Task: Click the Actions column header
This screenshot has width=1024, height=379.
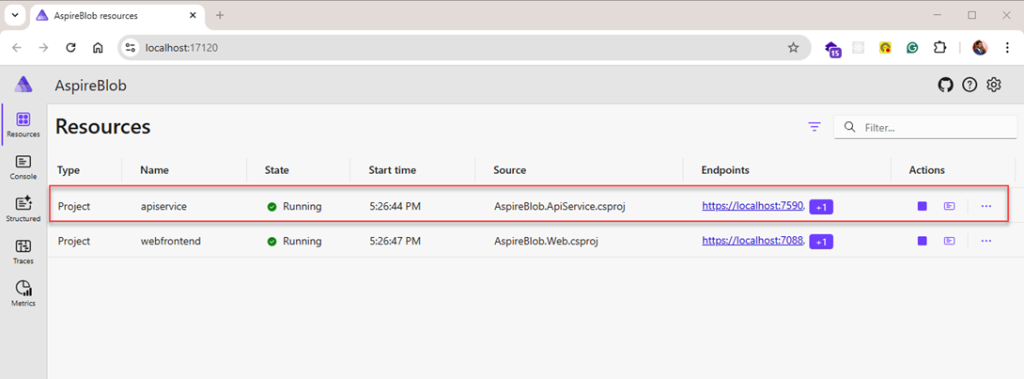Action: pos(927,170)
